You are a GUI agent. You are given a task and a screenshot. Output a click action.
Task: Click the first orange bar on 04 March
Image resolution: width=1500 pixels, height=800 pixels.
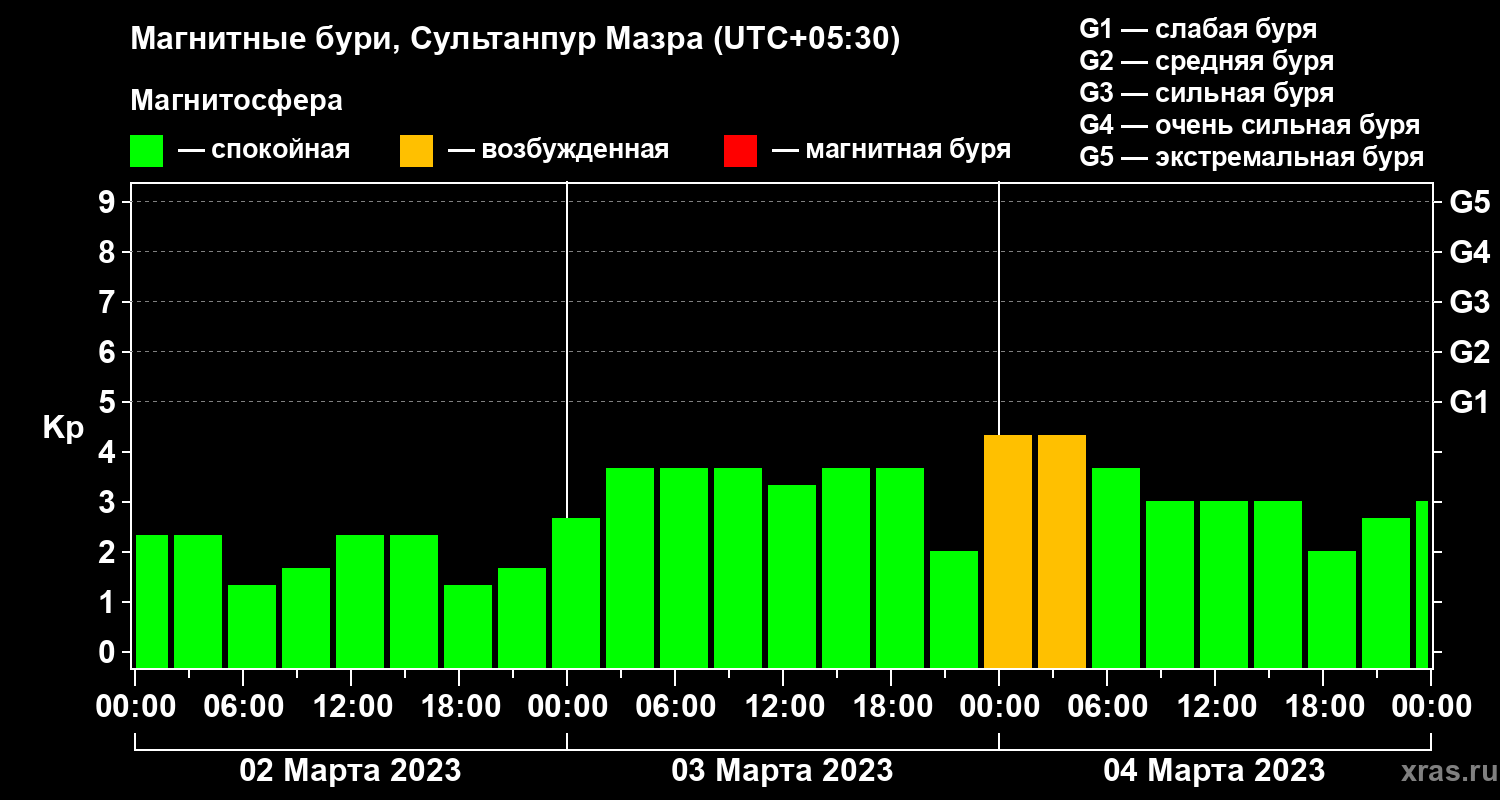1007,551
